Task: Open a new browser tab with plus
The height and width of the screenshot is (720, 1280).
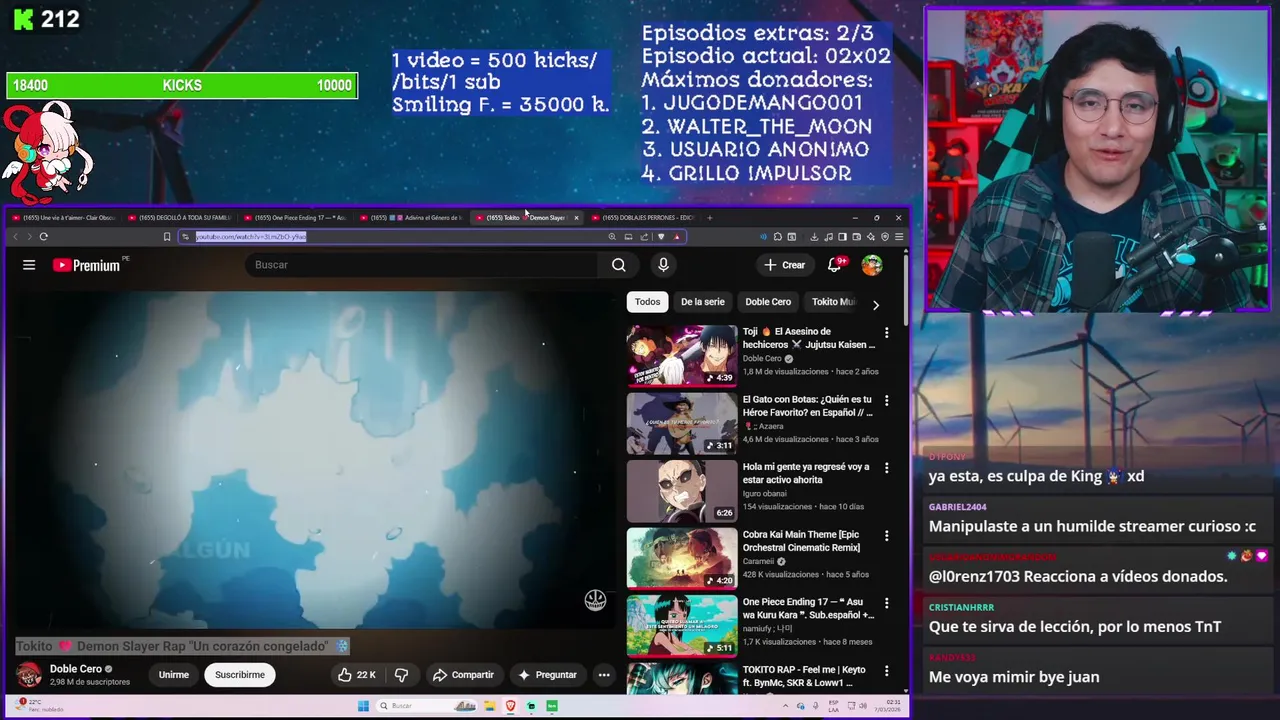Action: coord(710,218)
